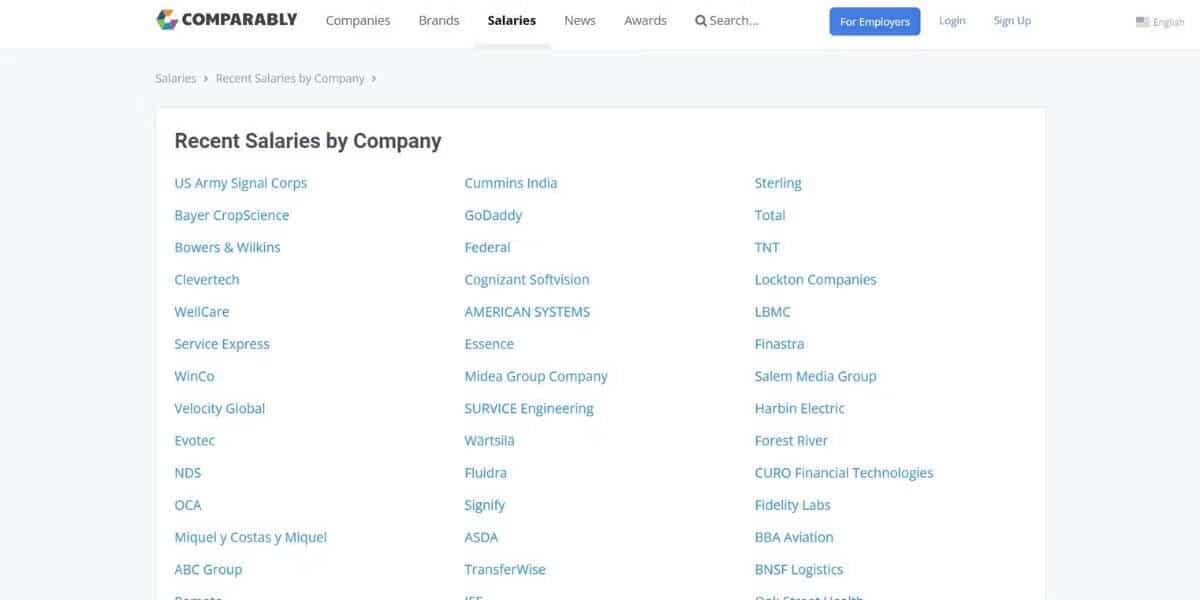Open the News page
This screenshot has height=600, width=1200.
click(x=580, y=21)
